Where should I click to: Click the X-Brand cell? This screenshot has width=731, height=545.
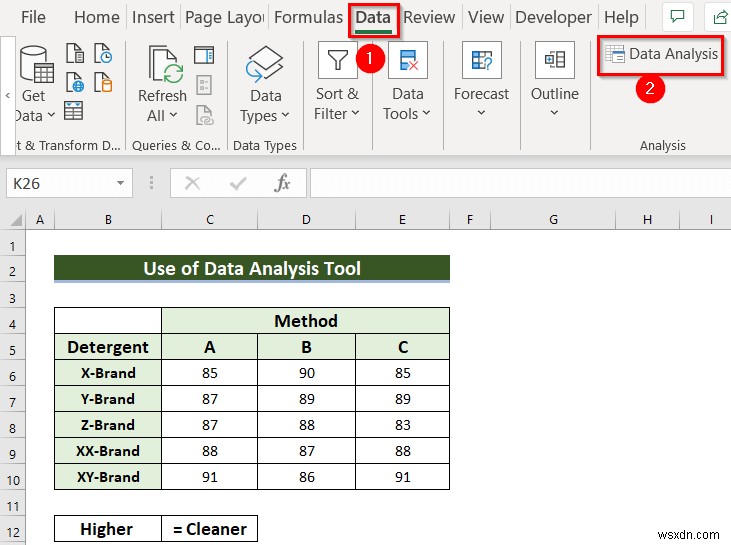(108, 373)
